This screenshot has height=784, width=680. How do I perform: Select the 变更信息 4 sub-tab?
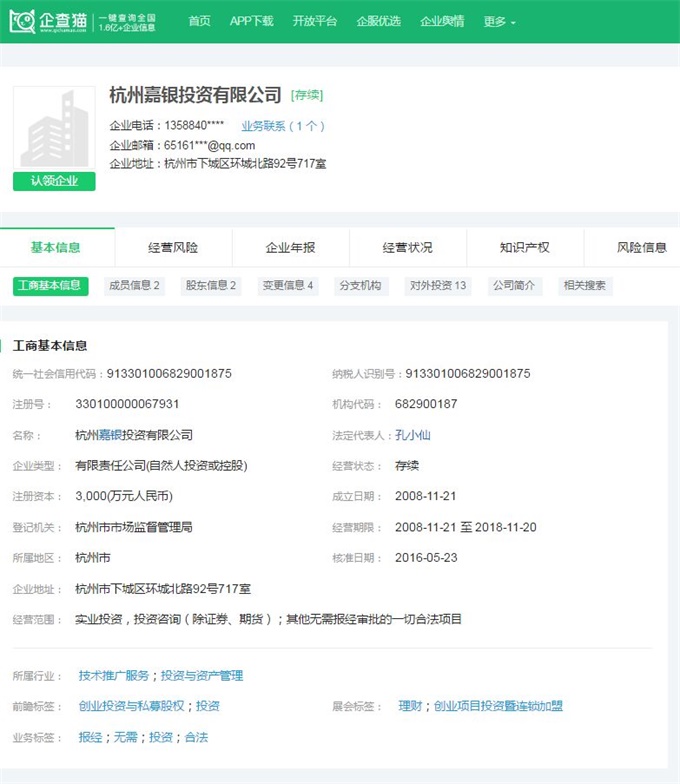point(288,285)
